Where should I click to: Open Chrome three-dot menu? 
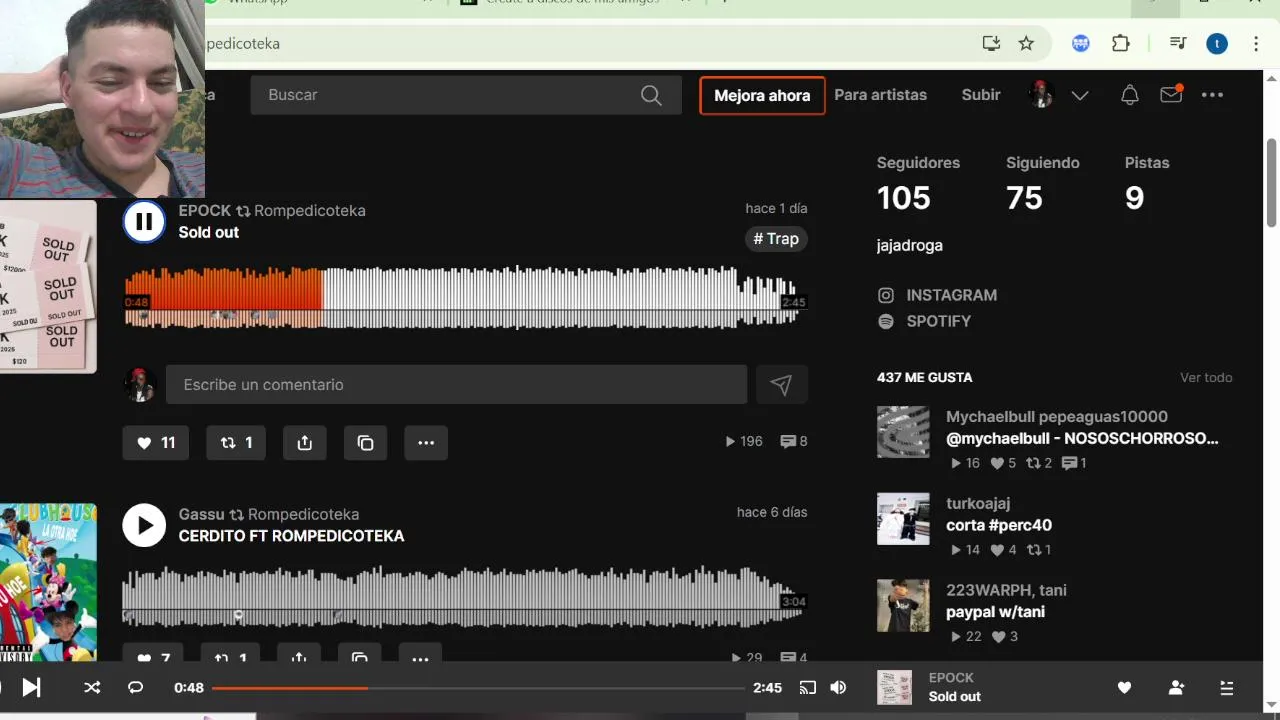tap(1256, 43)
